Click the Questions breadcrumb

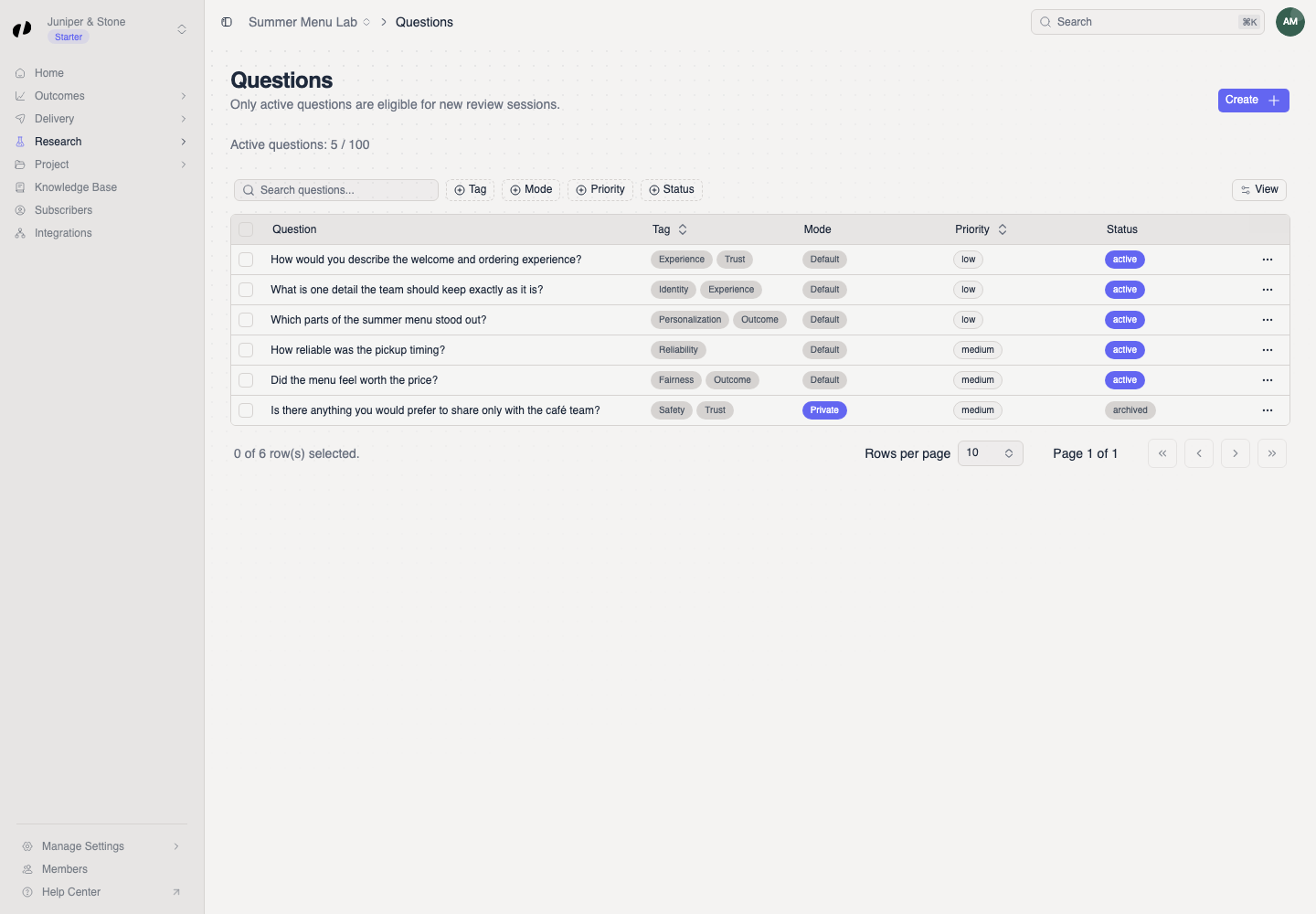click(424, 22)
